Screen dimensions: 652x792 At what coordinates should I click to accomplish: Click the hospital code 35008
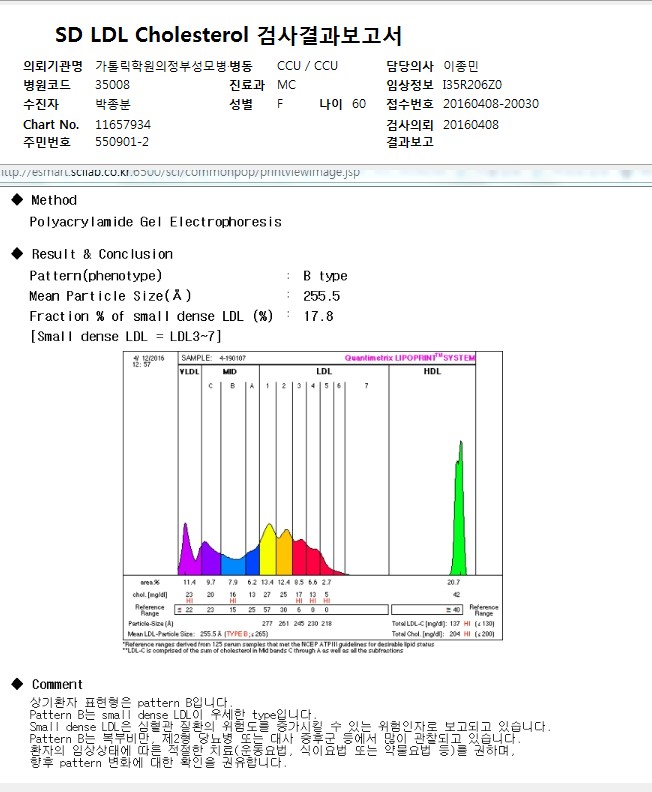(x=113, y=84)
